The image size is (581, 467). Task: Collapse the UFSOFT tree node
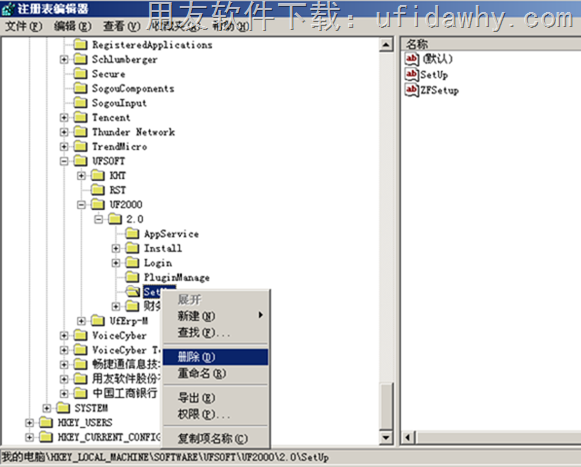(x=64, y=161)
